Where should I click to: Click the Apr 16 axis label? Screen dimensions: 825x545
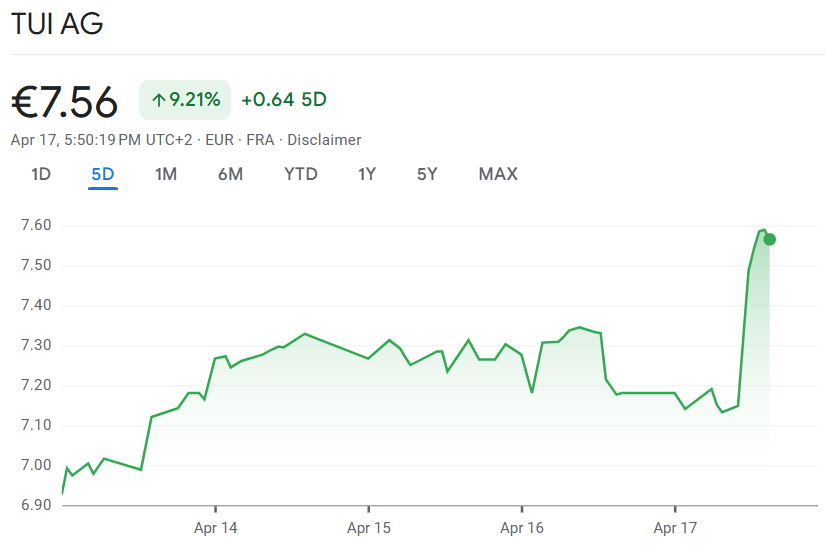coord(522,527)
